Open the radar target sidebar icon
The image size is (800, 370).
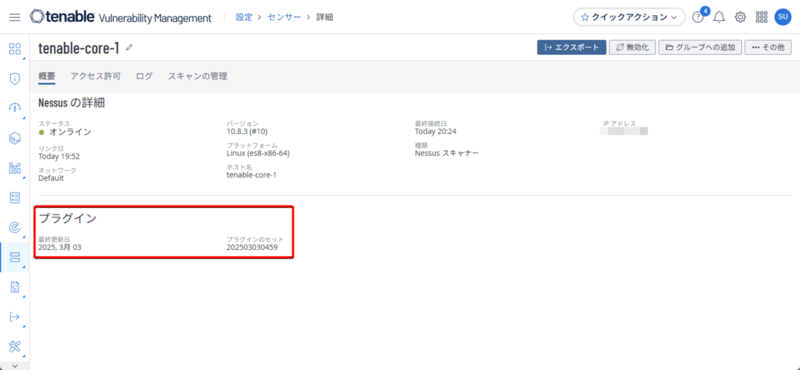click(15, 228)
